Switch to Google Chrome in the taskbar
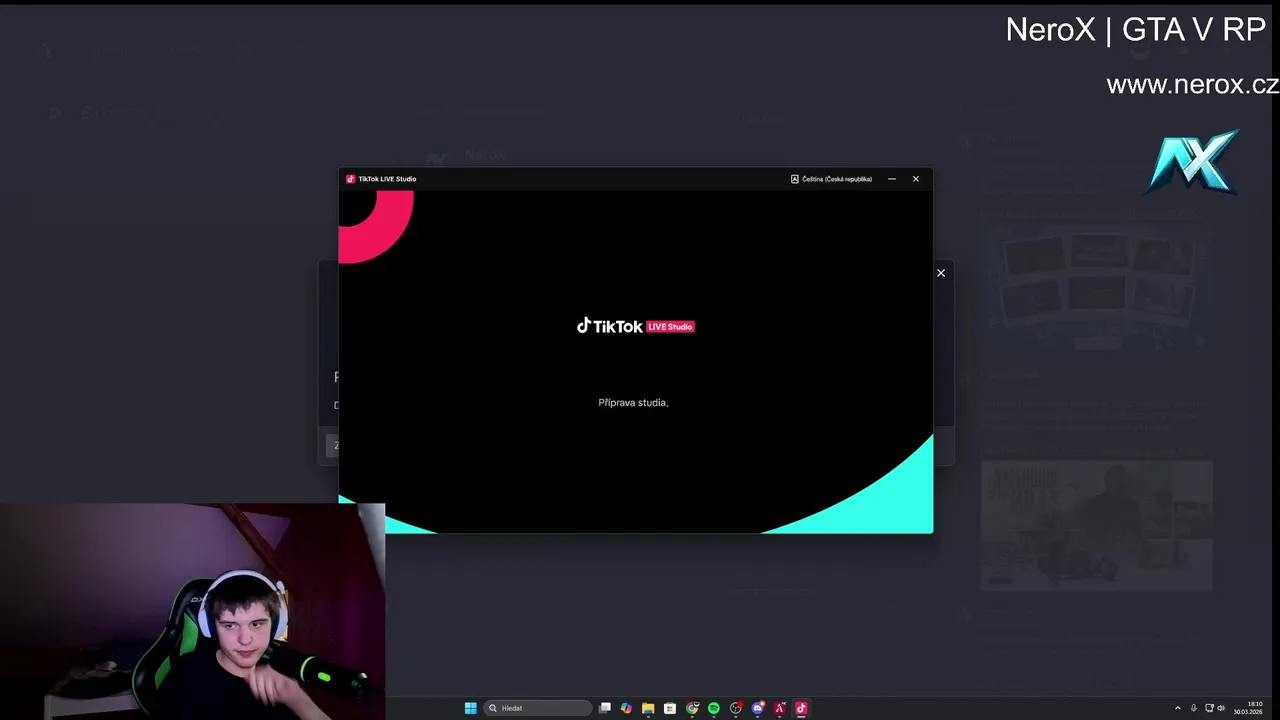This screenshot has width=1280, height=720. 692,708
